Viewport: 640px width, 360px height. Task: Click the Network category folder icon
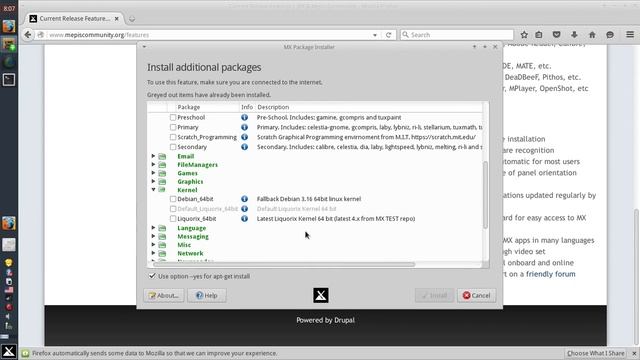(162, 253)
